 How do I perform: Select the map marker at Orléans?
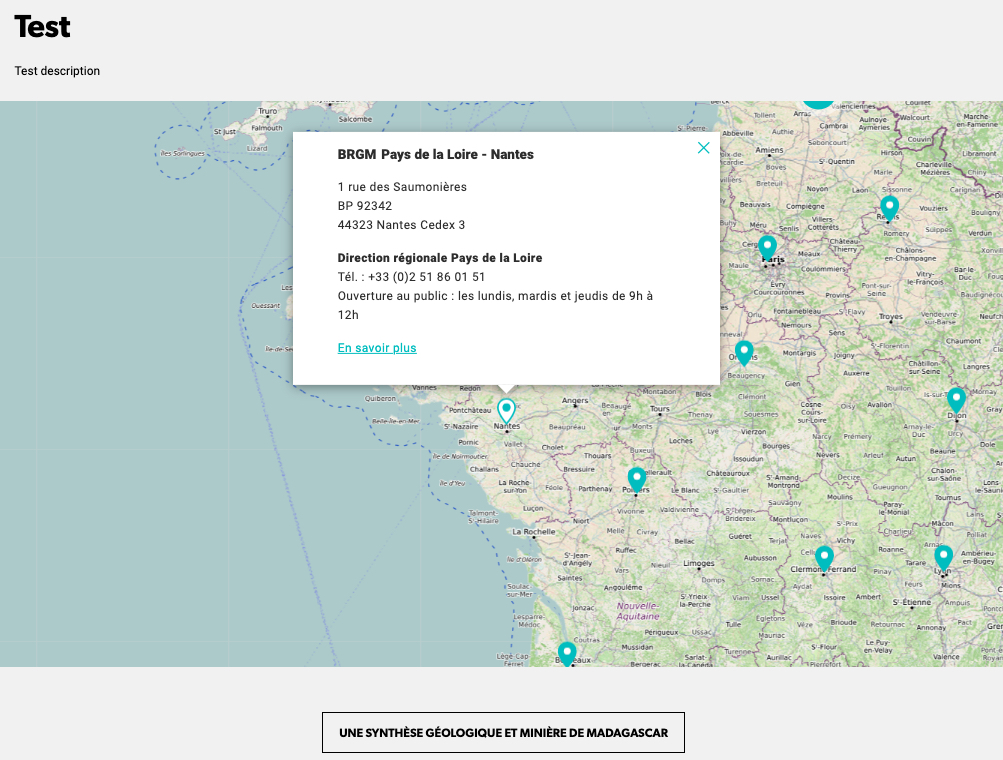(x=744, y=353)
